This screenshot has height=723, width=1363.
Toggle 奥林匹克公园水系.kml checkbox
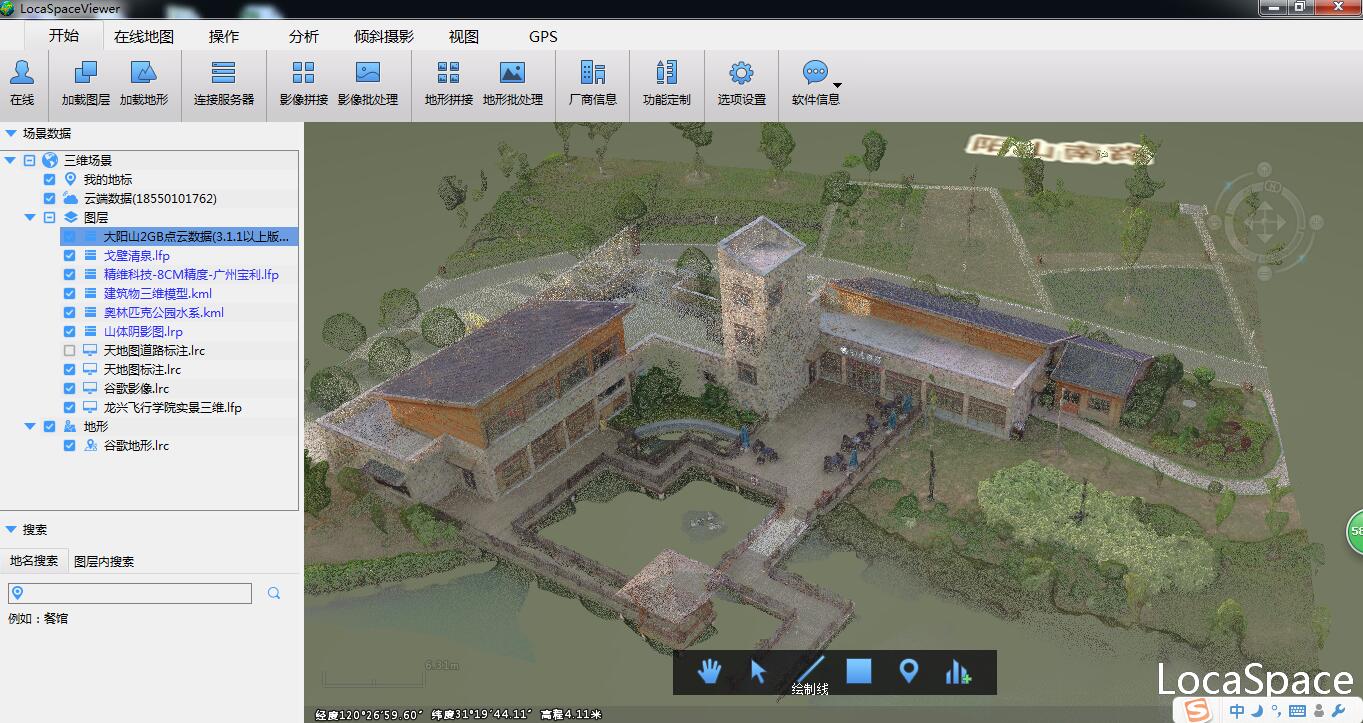[69, 312]
